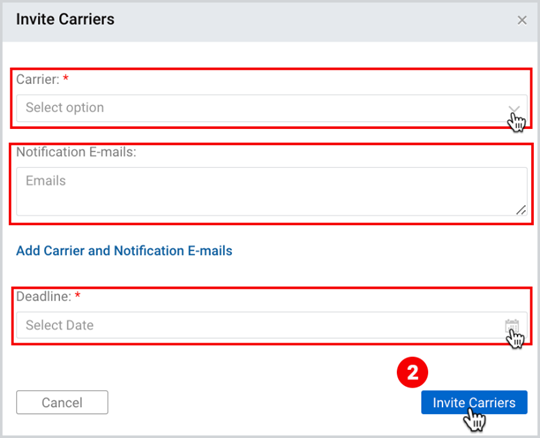Click the red step 2 badge
This screenshot has width=540, height=438.
(412, 372)
